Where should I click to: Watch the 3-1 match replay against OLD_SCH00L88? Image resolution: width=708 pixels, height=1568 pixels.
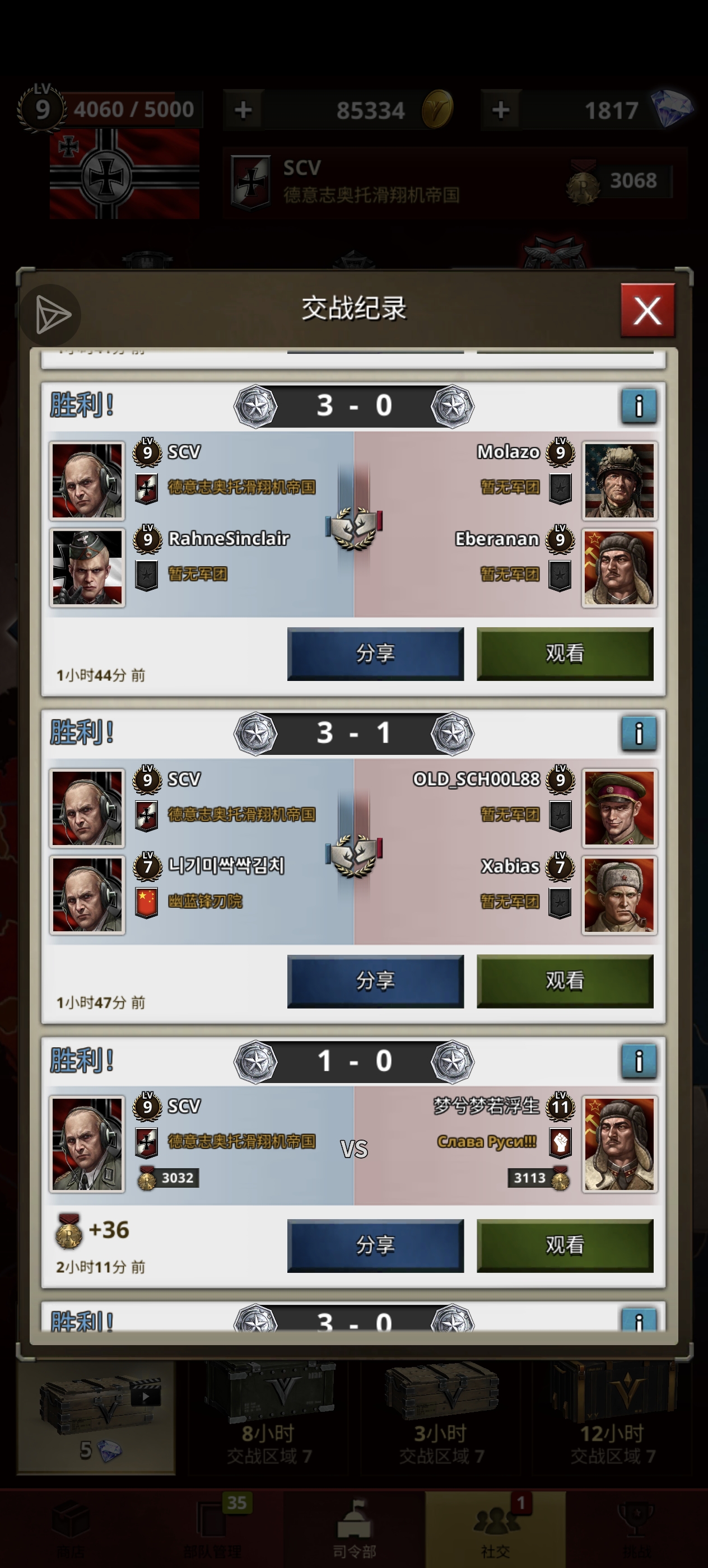(565, 981)
